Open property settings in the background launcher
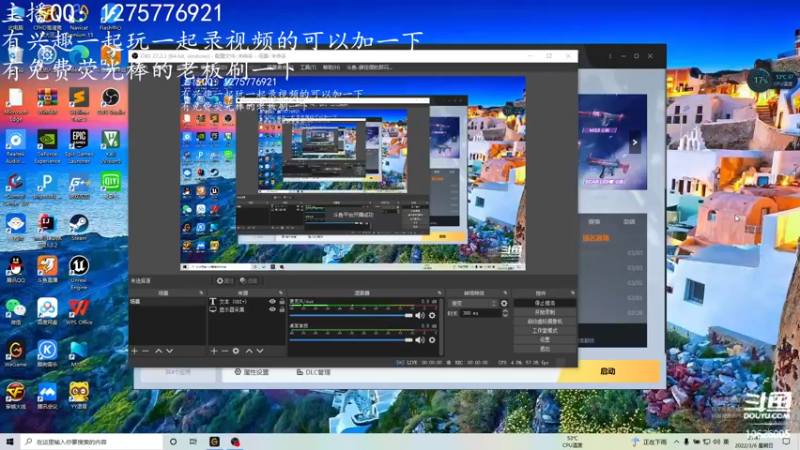Screen dimensions: 800x450 coord(252,372)
